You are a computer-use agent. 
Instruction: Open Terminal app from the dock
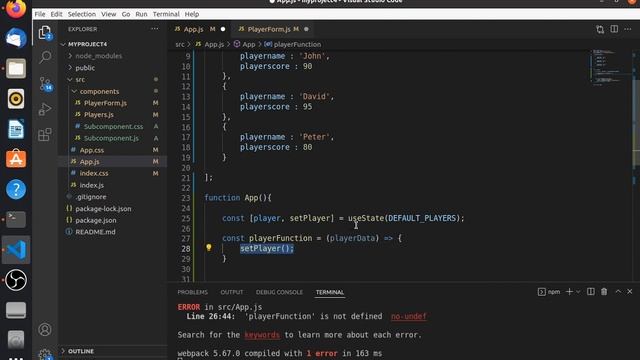tap(16, 220)
